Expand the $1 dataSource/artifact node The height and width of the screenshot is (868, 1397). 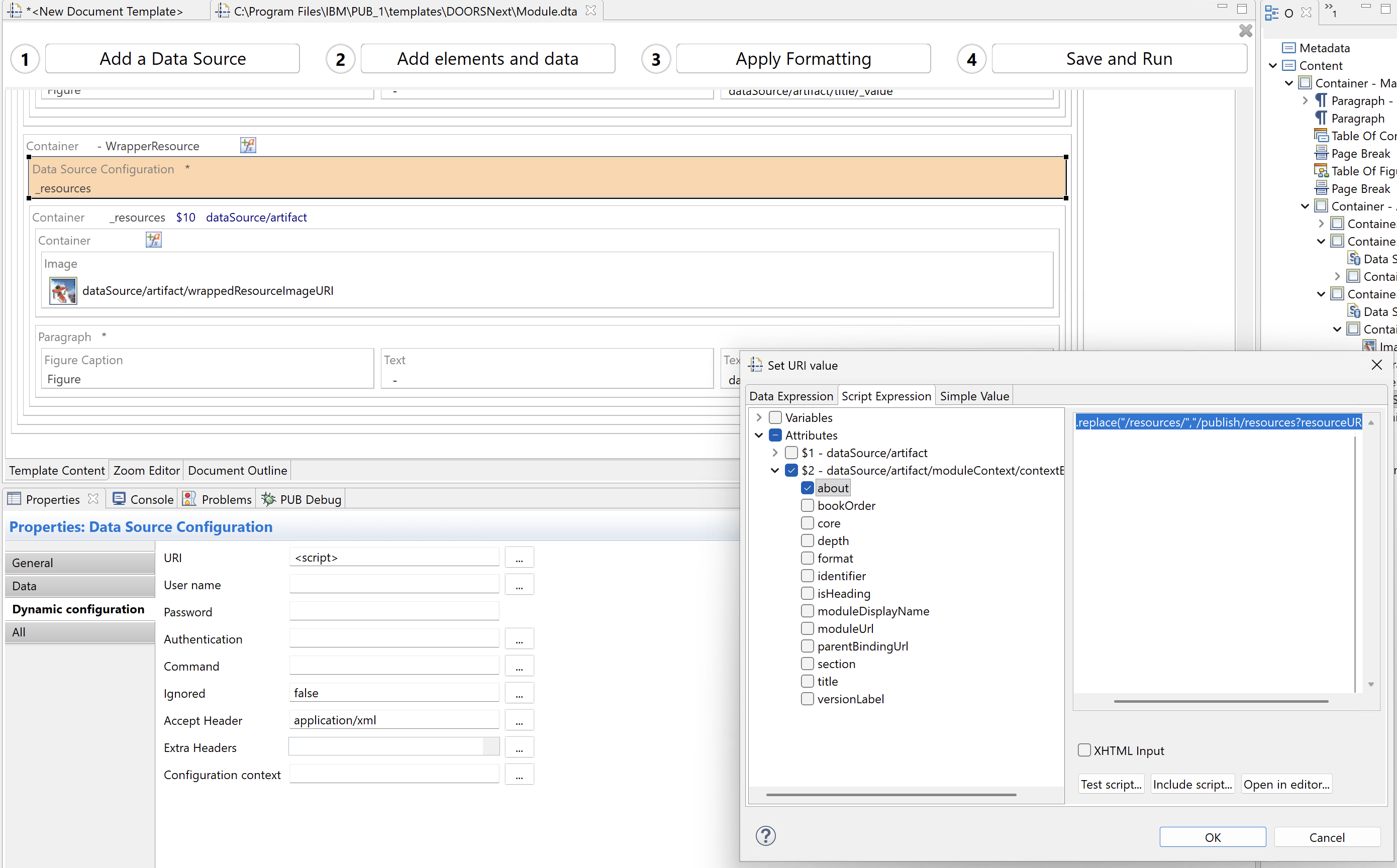tap(775, 453)
